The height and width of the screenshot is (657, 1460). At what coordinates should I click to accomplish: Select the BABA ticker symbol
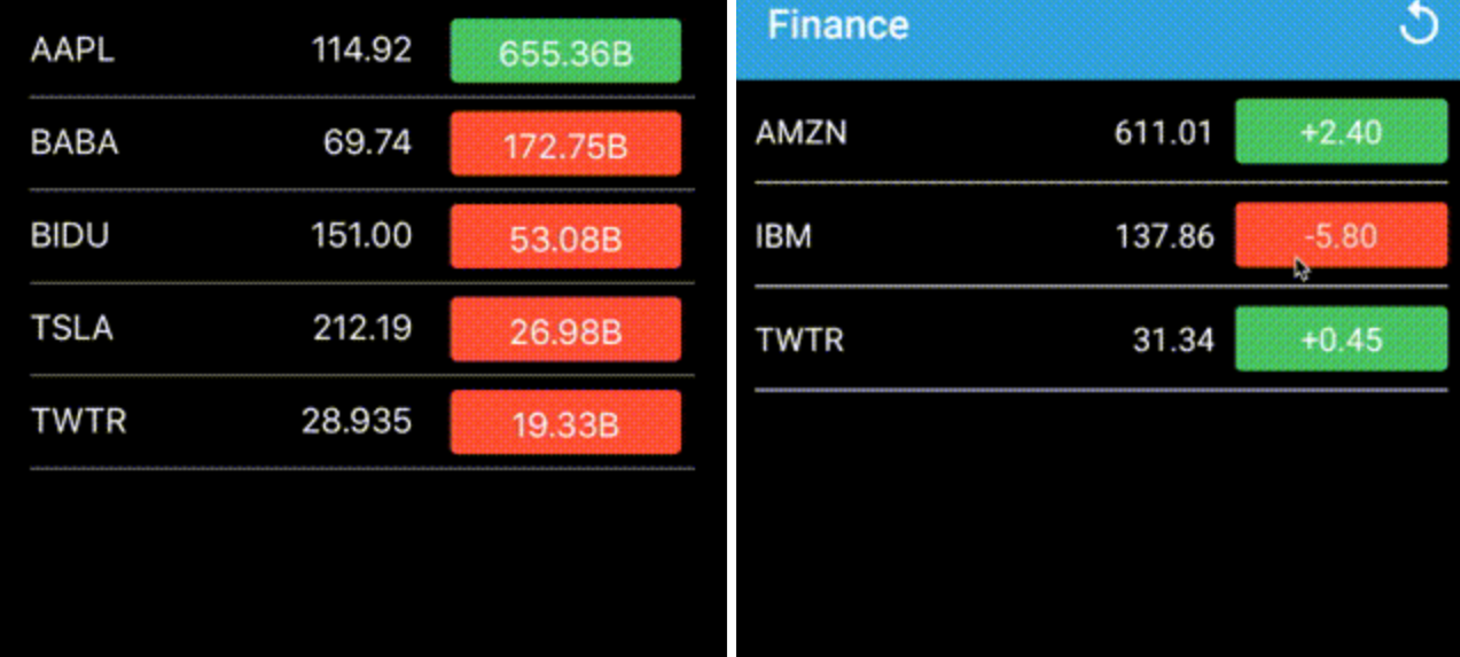(75, 143)
